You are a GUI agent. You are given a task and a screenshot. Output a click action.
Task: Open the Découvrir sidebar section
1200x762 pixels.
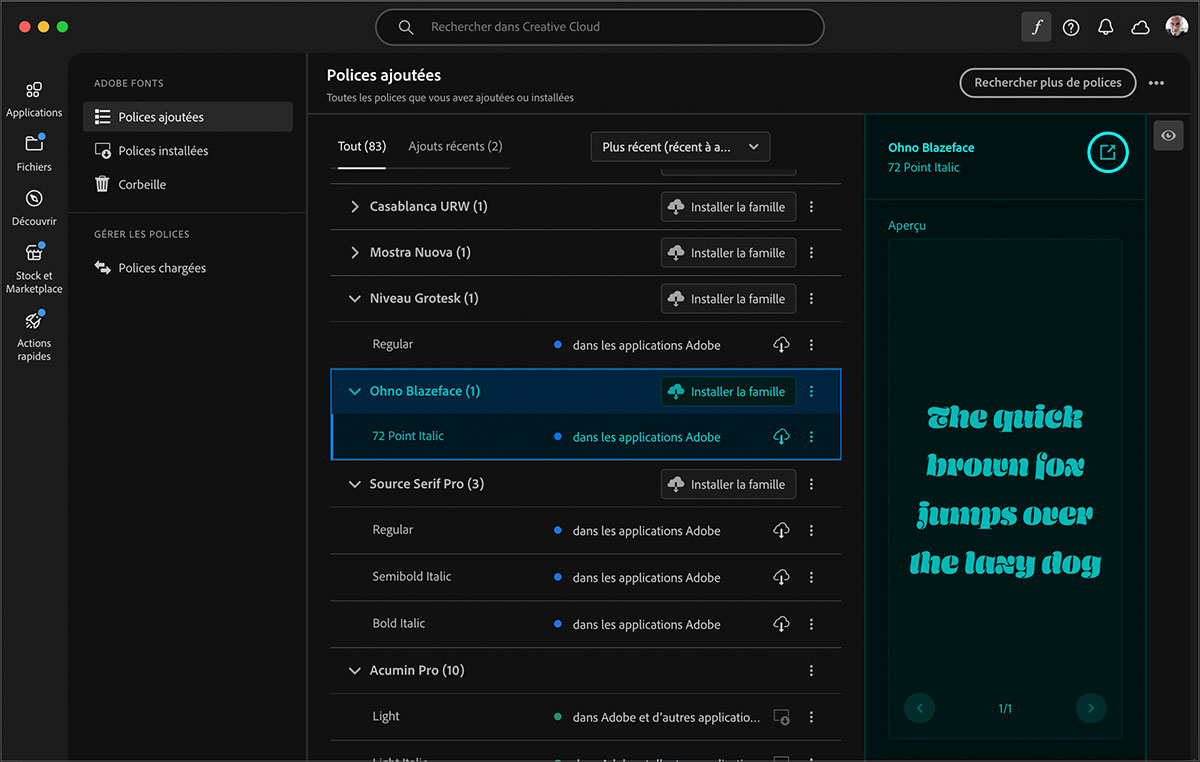click(34, 209)
